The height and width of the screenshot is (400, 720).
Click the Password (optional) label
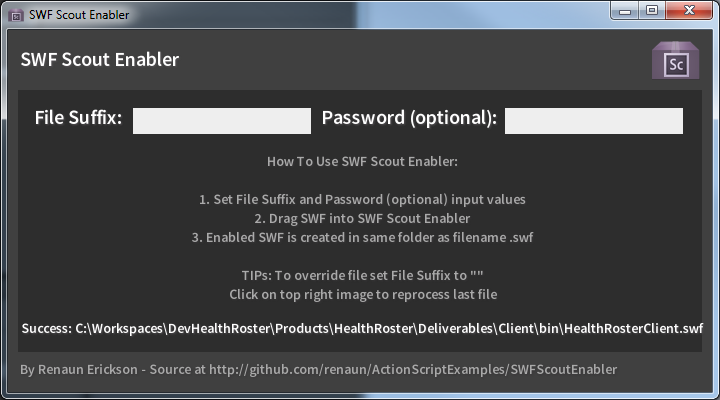tap(409, 118)
